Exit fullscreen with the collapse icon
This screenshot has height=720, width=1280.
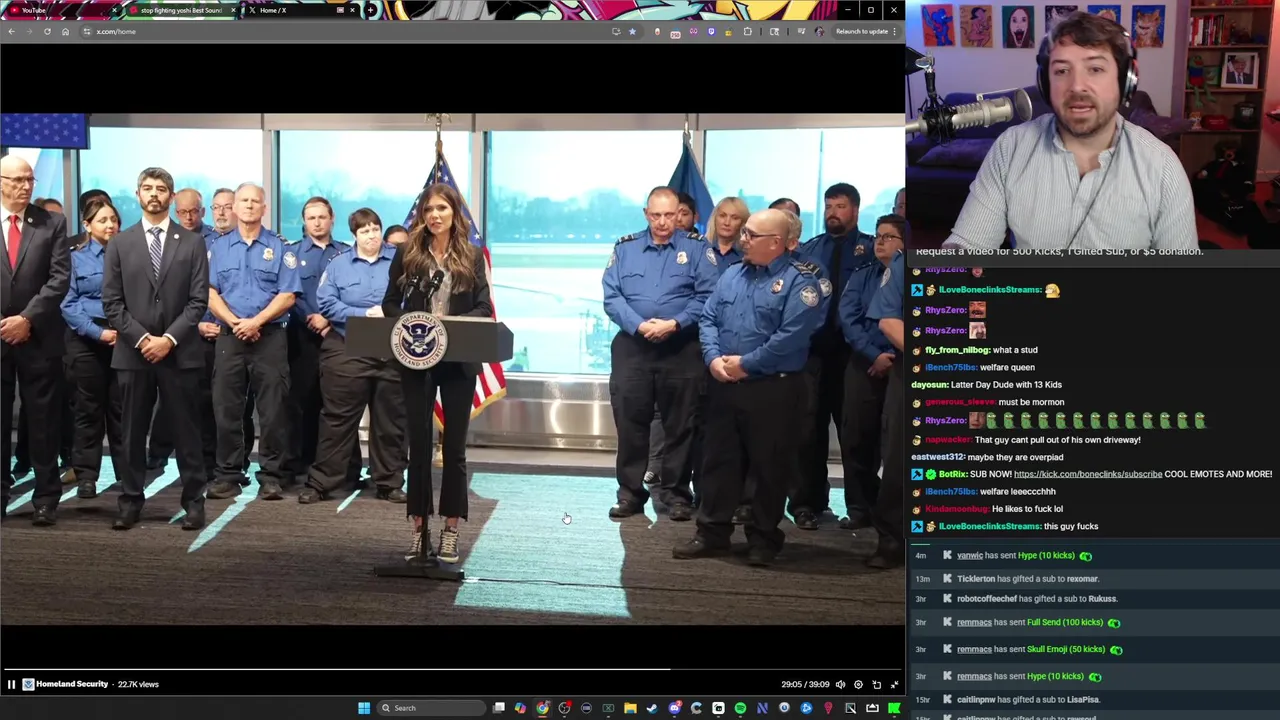894,684
